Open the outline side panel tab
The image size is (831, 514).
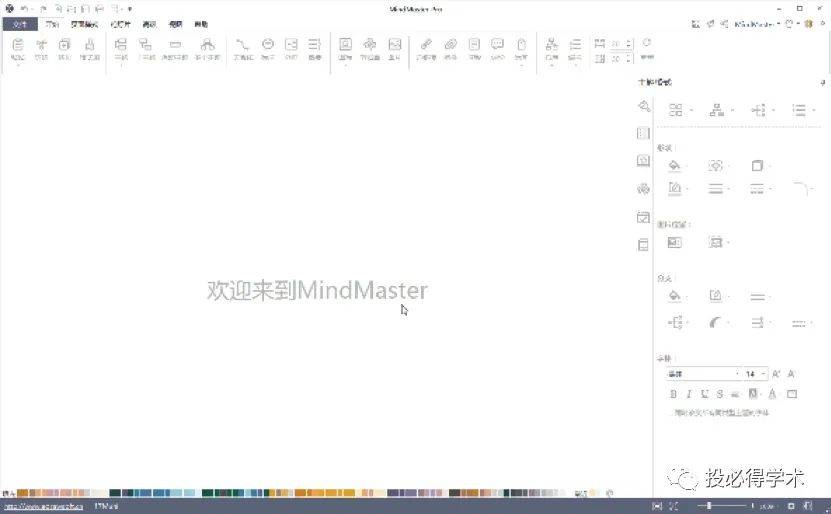point(643,133)
